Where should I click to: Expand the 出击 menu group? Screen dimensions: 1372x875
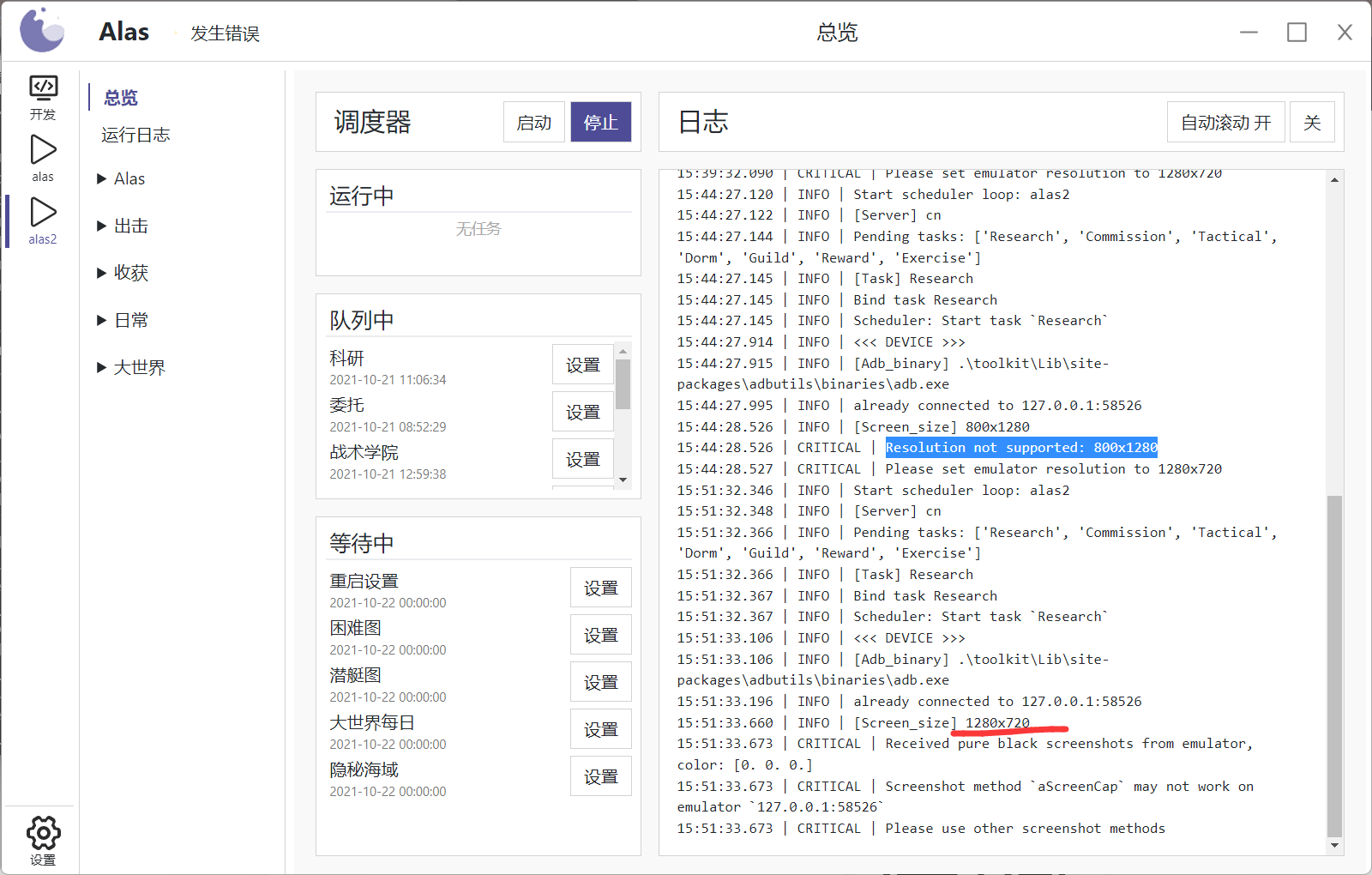[123, 226]
